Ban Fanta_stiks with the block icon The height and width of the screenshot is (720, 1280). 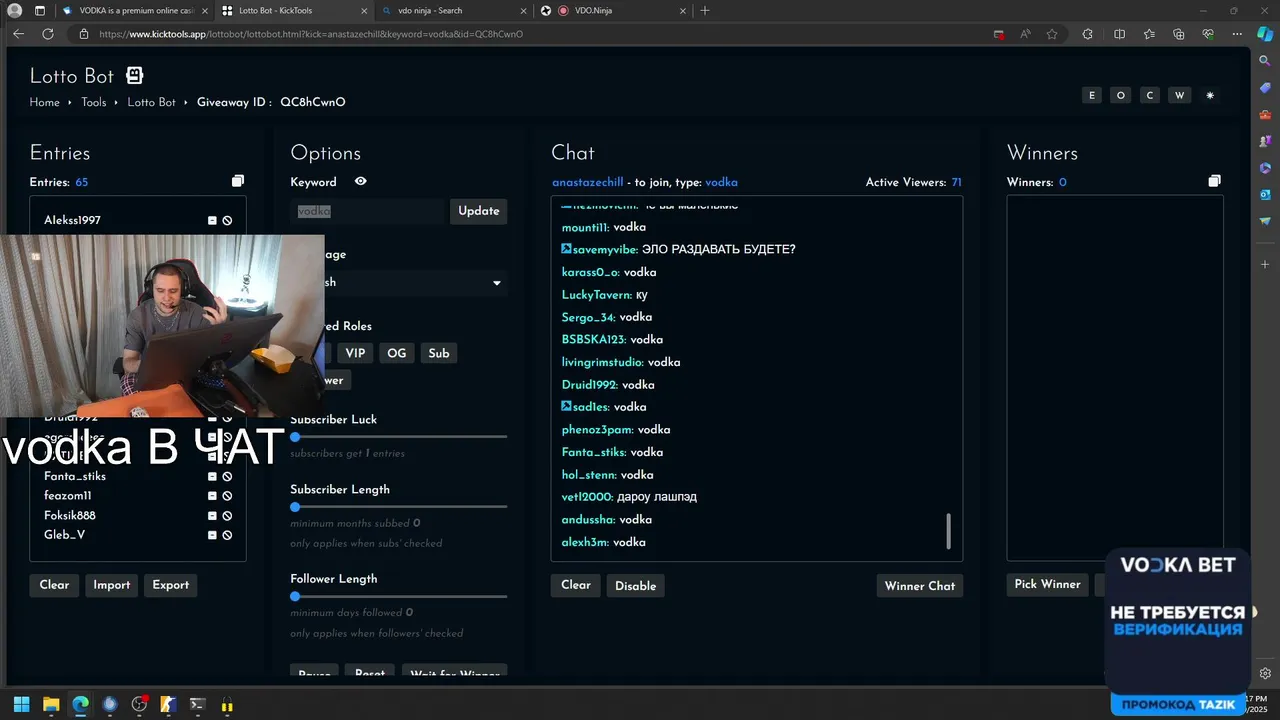[227, 476]
